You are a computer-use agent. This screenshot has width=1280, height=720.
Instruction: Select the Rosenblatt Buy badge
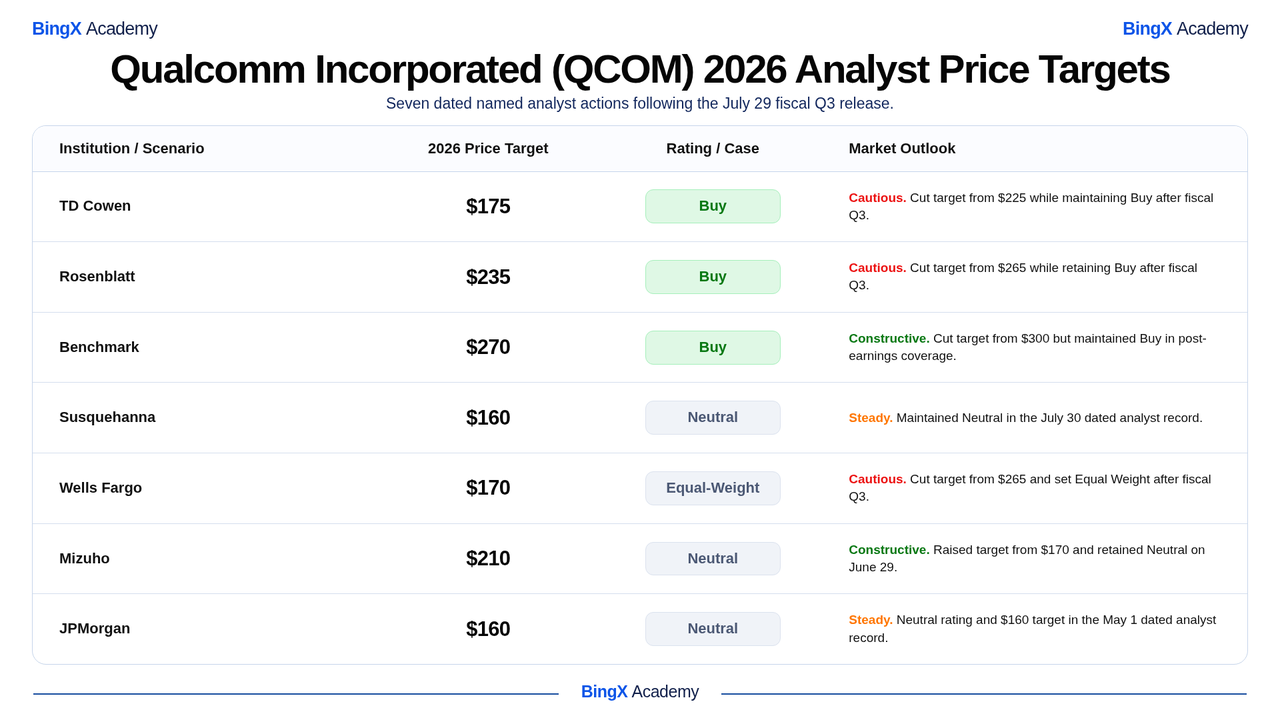click(713, 277)
